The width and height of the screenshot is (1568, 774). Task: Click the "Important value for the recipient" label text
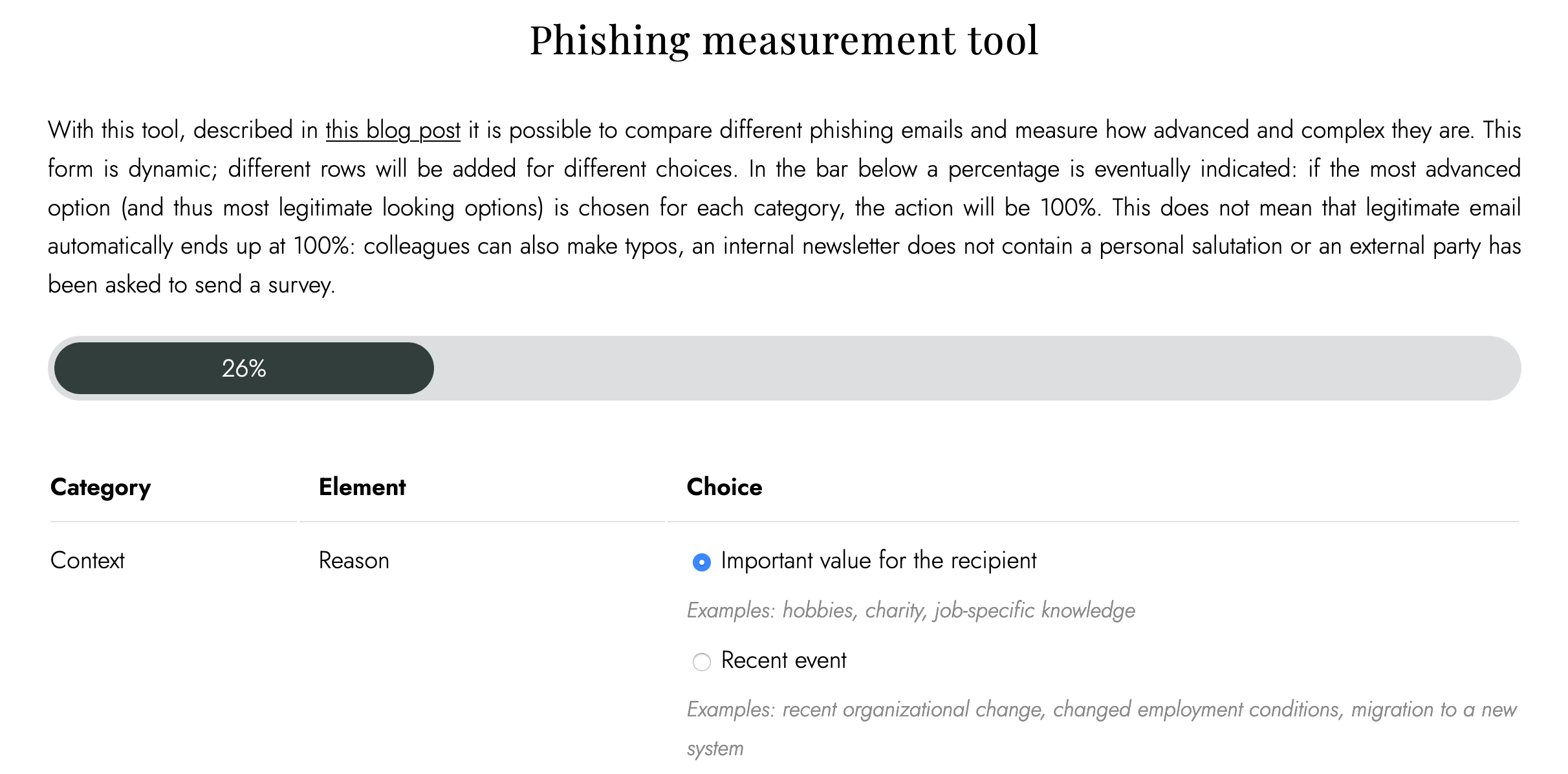(878, 560)
